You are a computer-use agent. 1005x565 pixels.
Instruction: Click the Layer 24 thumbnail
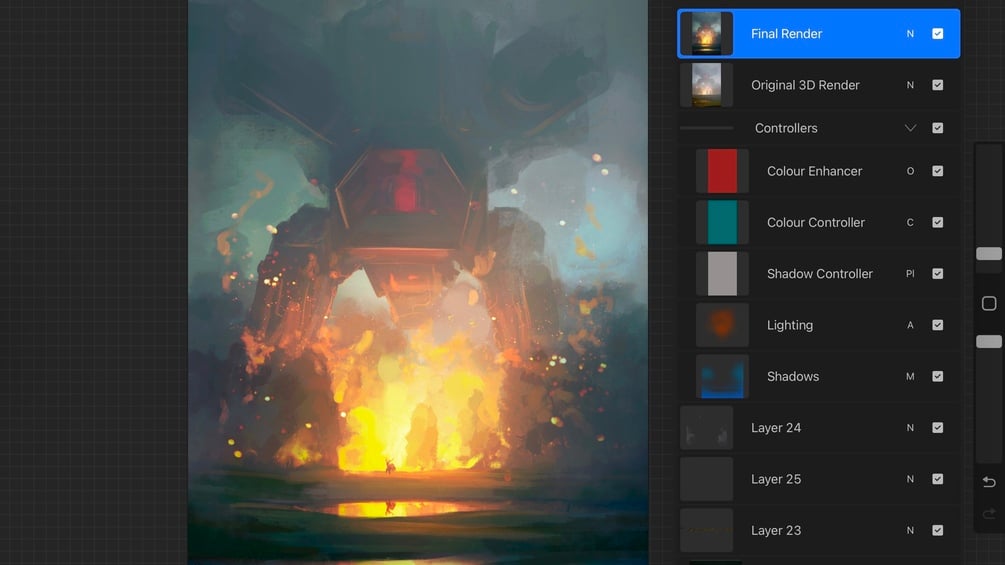click(x=706, y=427)
